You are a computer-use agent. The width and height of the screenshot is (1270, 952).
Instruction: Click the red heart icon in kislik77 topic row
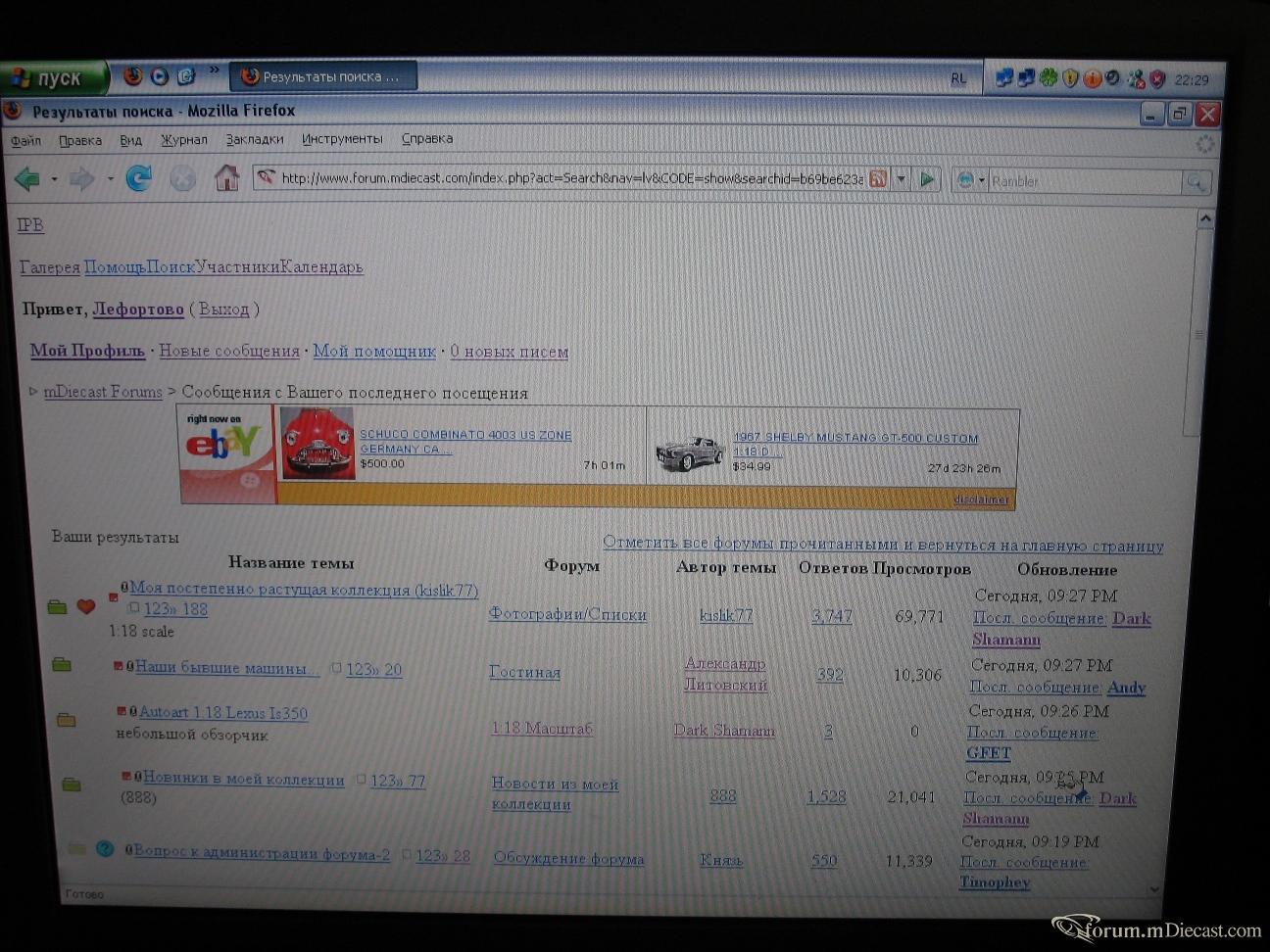[x=86, y=607]
